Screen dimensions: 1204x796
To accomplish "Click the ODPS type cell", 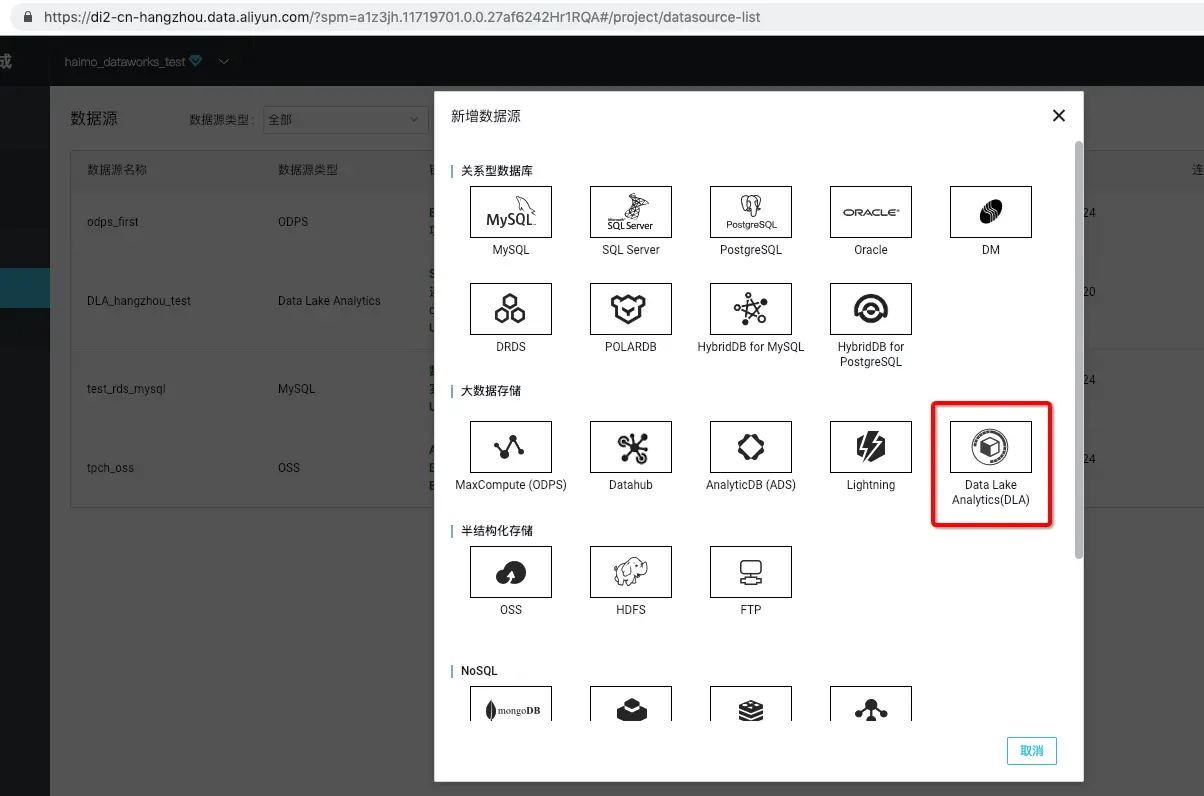I will point(293,222).
